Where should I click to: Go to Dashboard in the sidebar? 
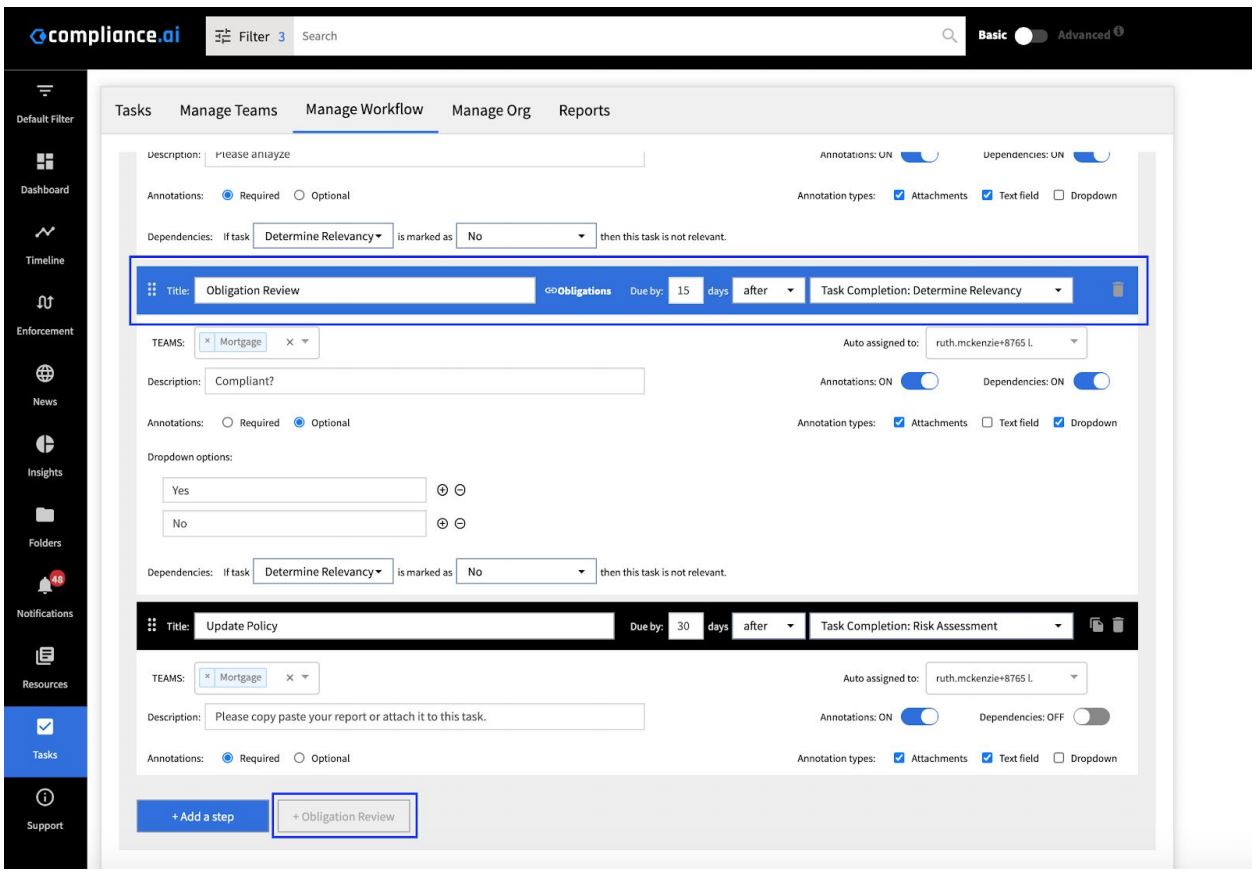44,171
